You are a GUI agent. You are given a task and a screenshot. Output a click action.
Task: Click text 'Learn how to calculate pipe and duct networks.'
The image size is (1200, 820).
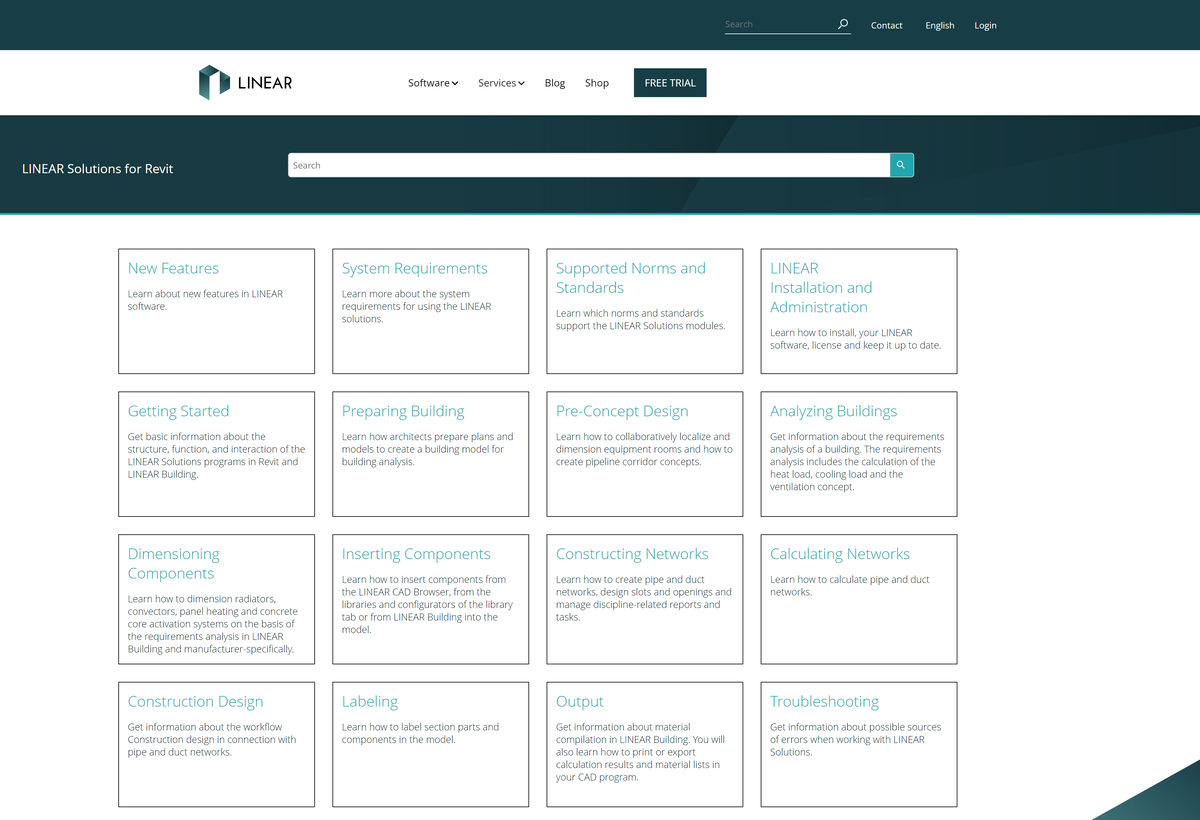(849, 586)
